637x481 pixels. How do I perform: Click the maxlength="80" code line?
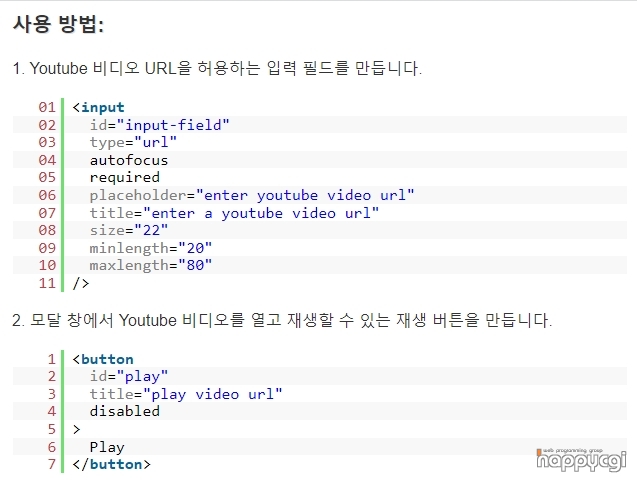151,265
